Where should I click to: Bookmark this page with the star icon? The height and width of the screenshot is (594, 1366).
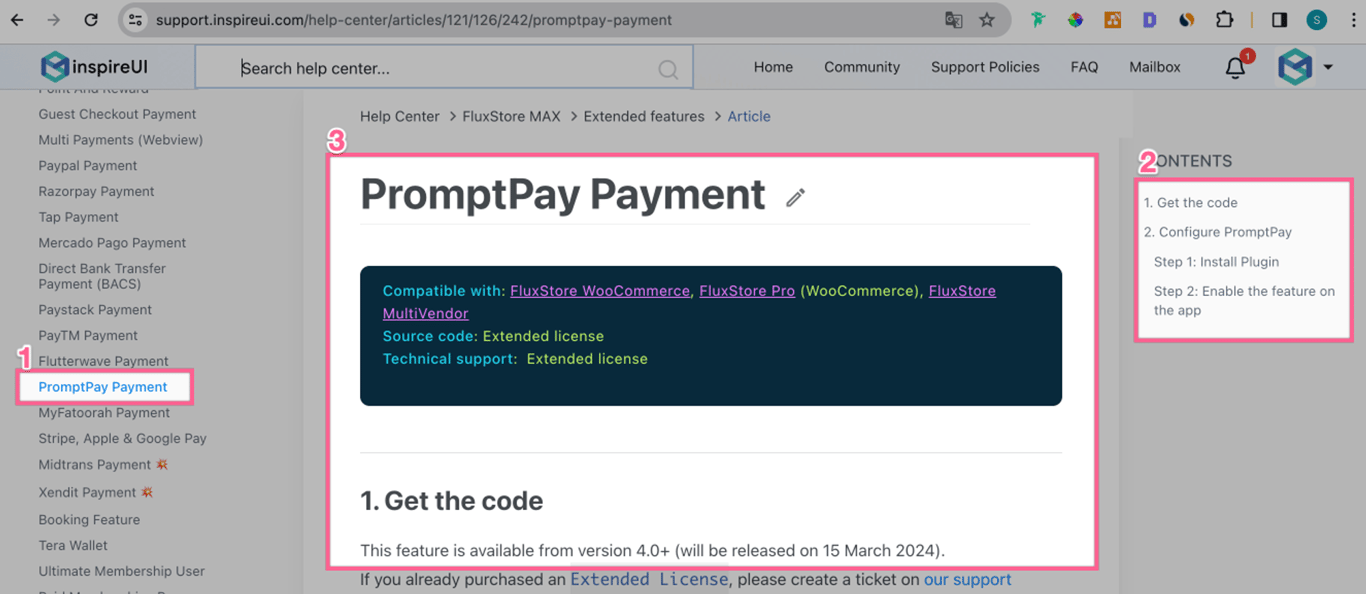[987, 20]
